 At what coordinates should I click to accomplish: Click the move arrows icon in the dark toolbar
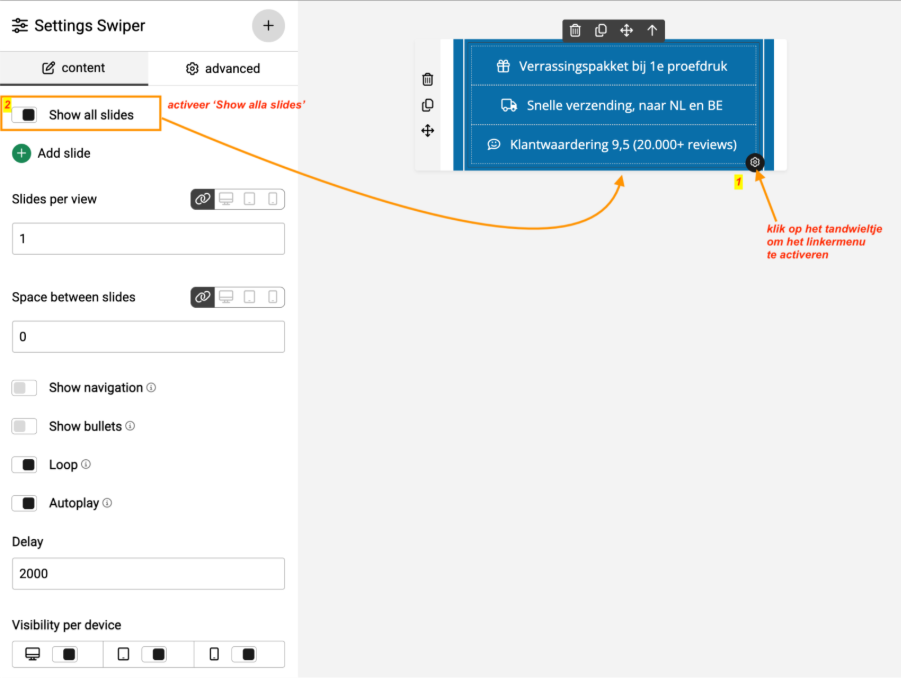(626, 31)
